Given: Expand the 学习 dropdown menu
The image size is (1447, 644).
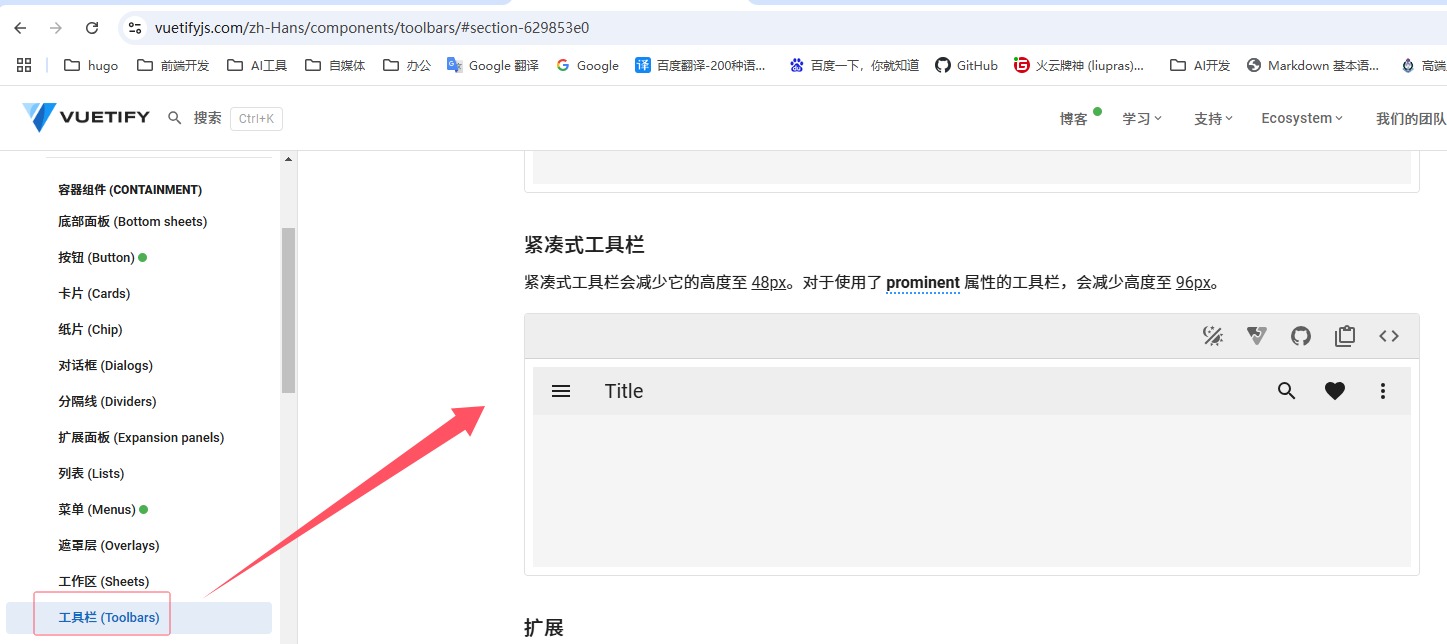Looking at the screenshot, I should (1141, 117).
